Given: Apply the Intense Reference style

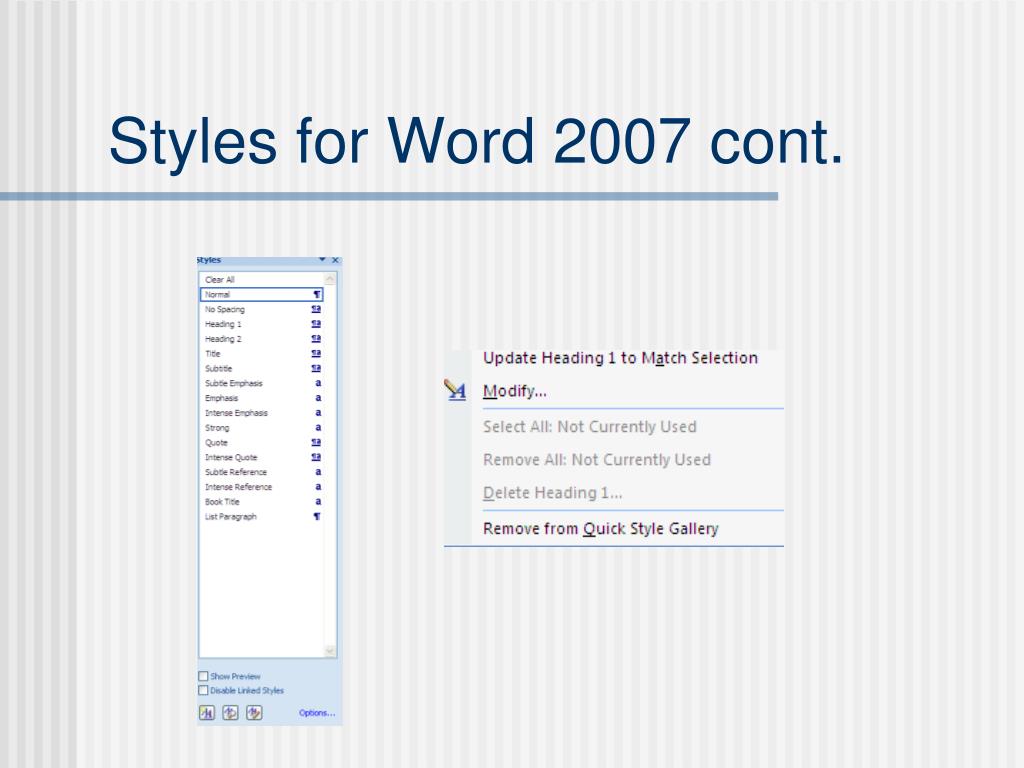Looking at the screenshot, I should [x=261, y=487].
